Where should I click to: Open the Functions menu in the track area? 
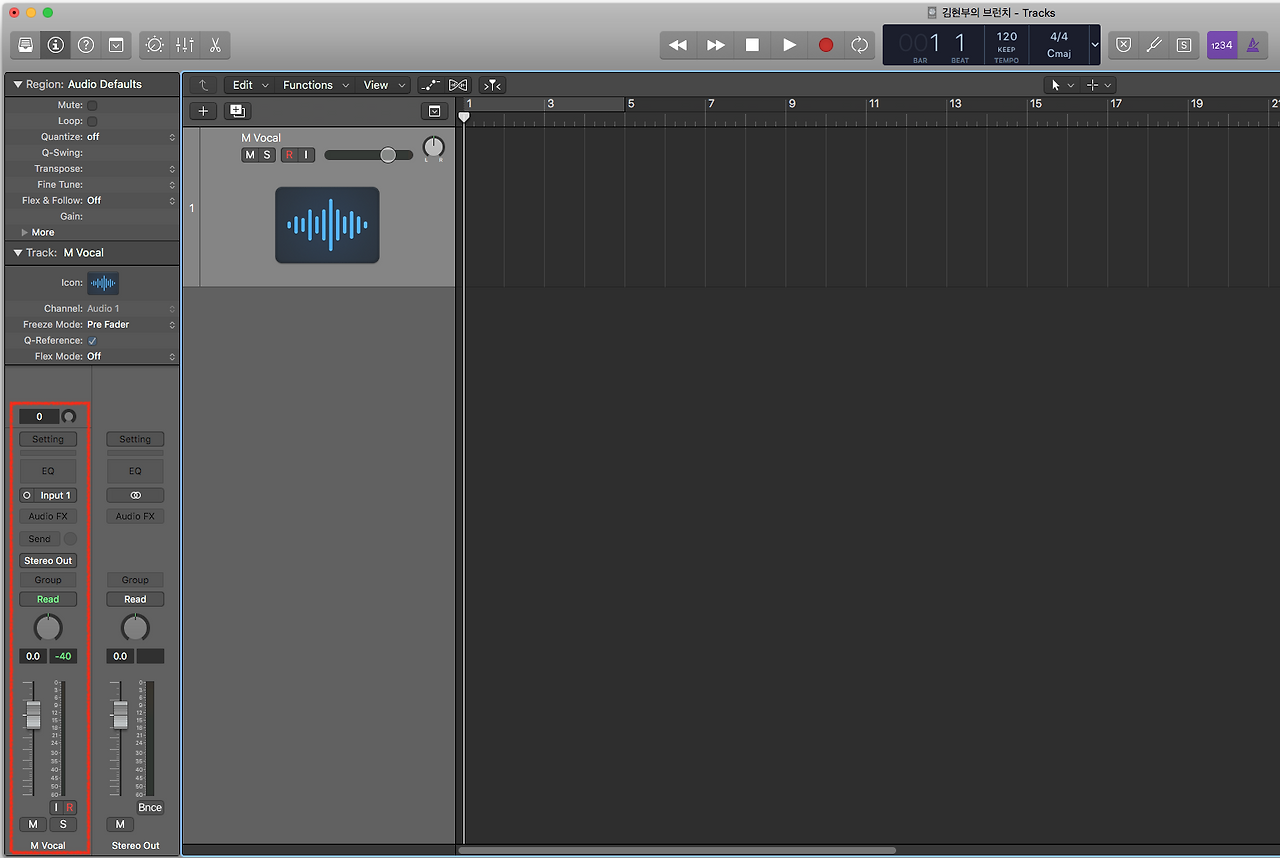click(310, 85)
